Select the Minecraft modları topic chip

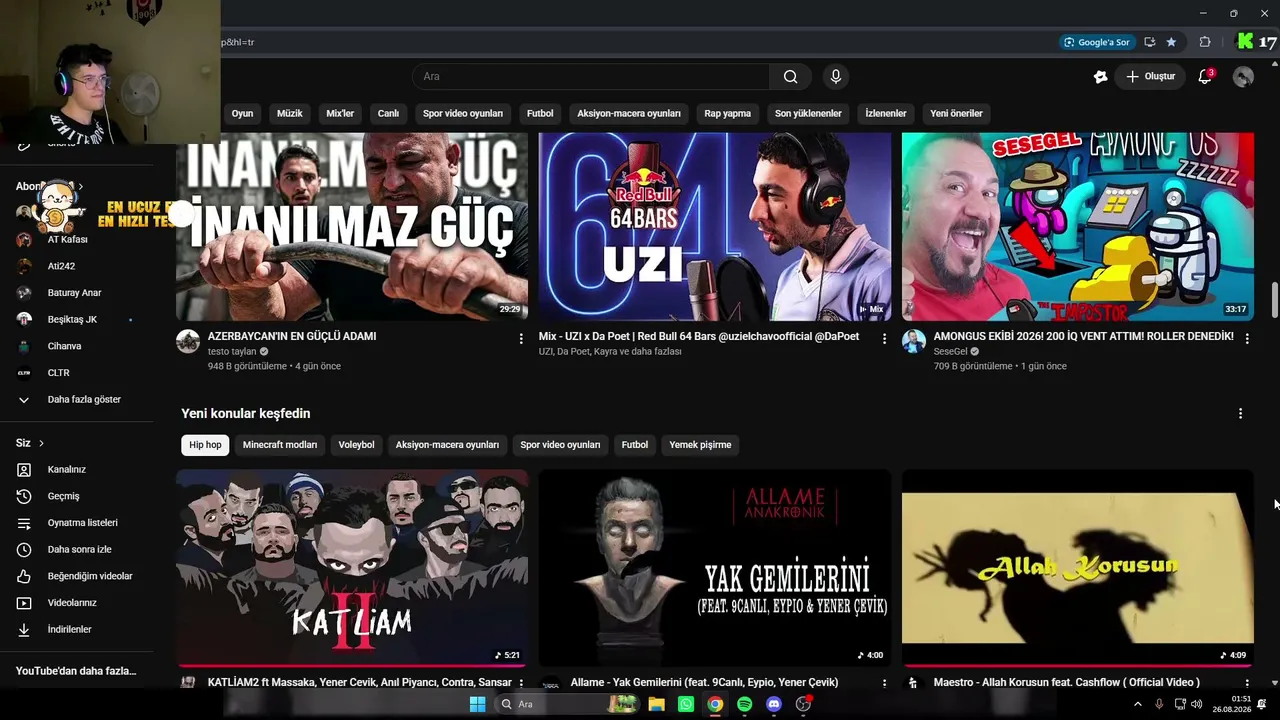280,445
